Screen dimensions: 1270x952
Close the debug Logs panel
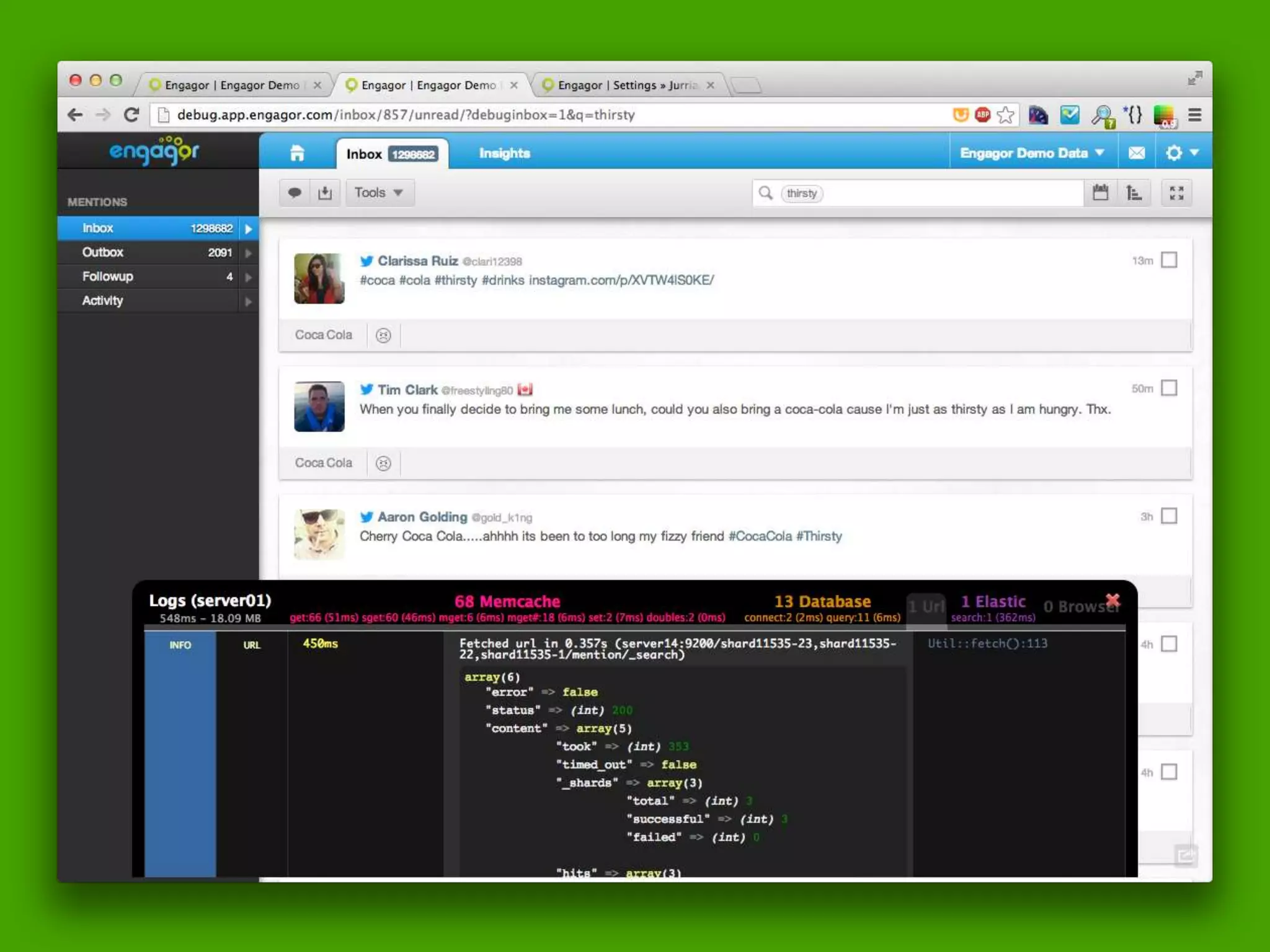pos(1112,599)
